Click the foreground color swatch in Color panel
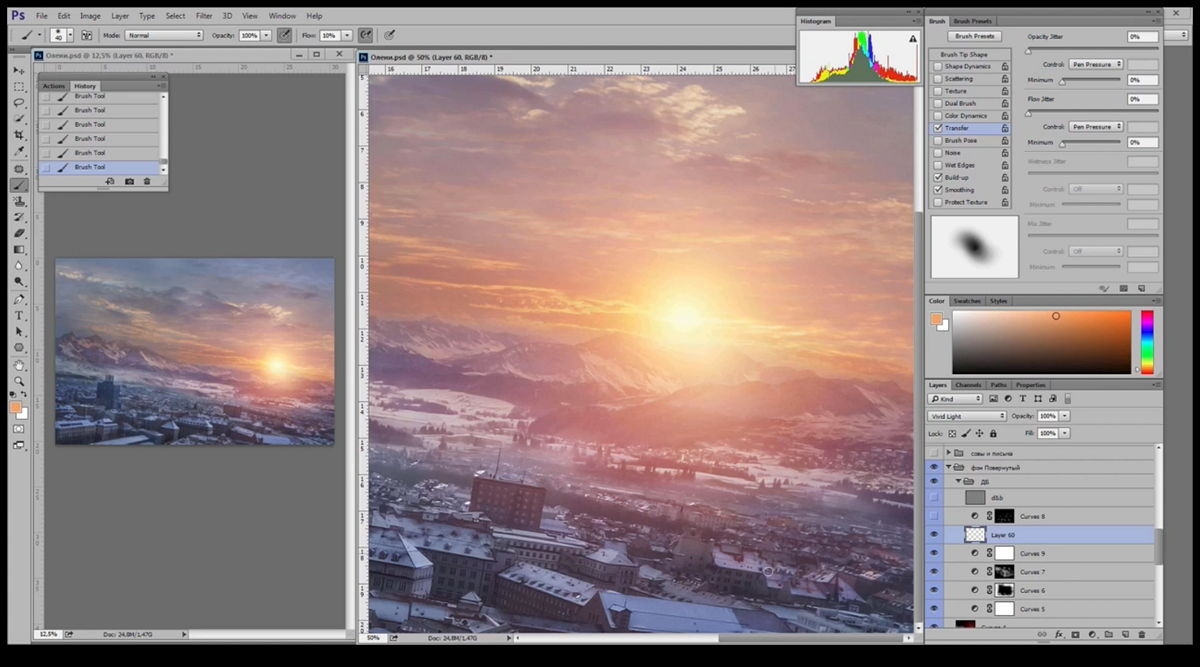Screen dimensions: 1200x667 click(937, 319)
